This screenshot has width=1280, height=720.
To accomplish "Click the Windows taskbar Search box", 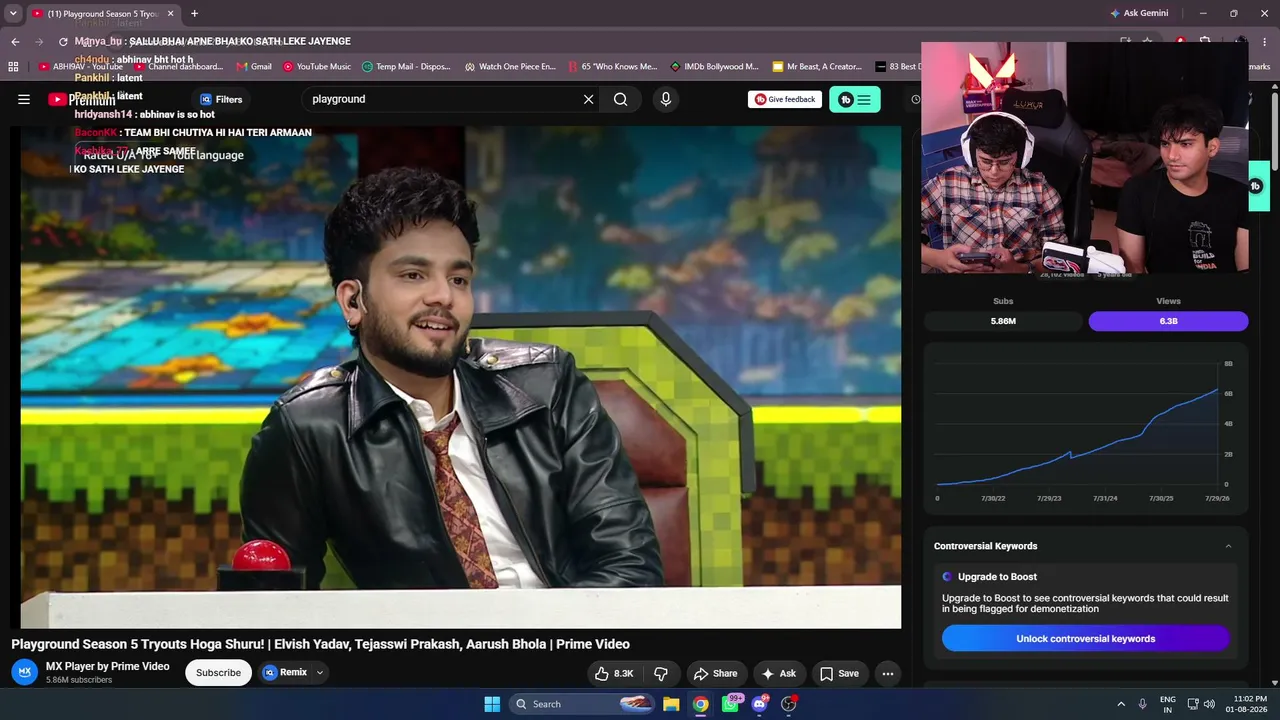I will [583, 704].
